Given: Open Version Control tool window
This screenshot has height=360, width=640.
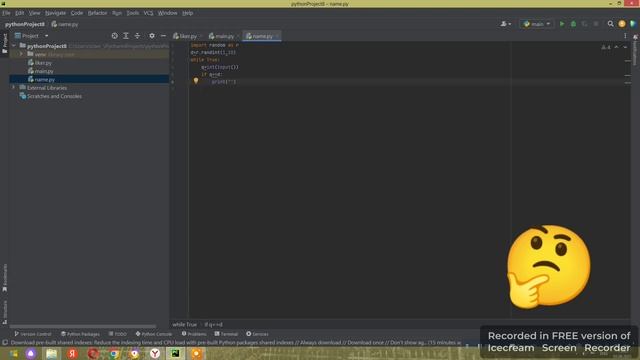Looking at the screenshot, I should [33, 334].
